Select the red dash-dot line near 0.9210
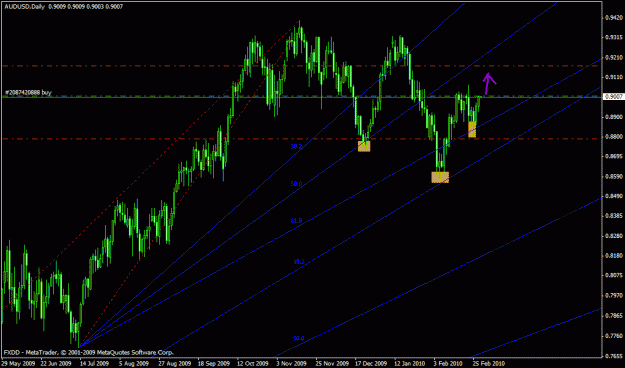 [301, 66]
